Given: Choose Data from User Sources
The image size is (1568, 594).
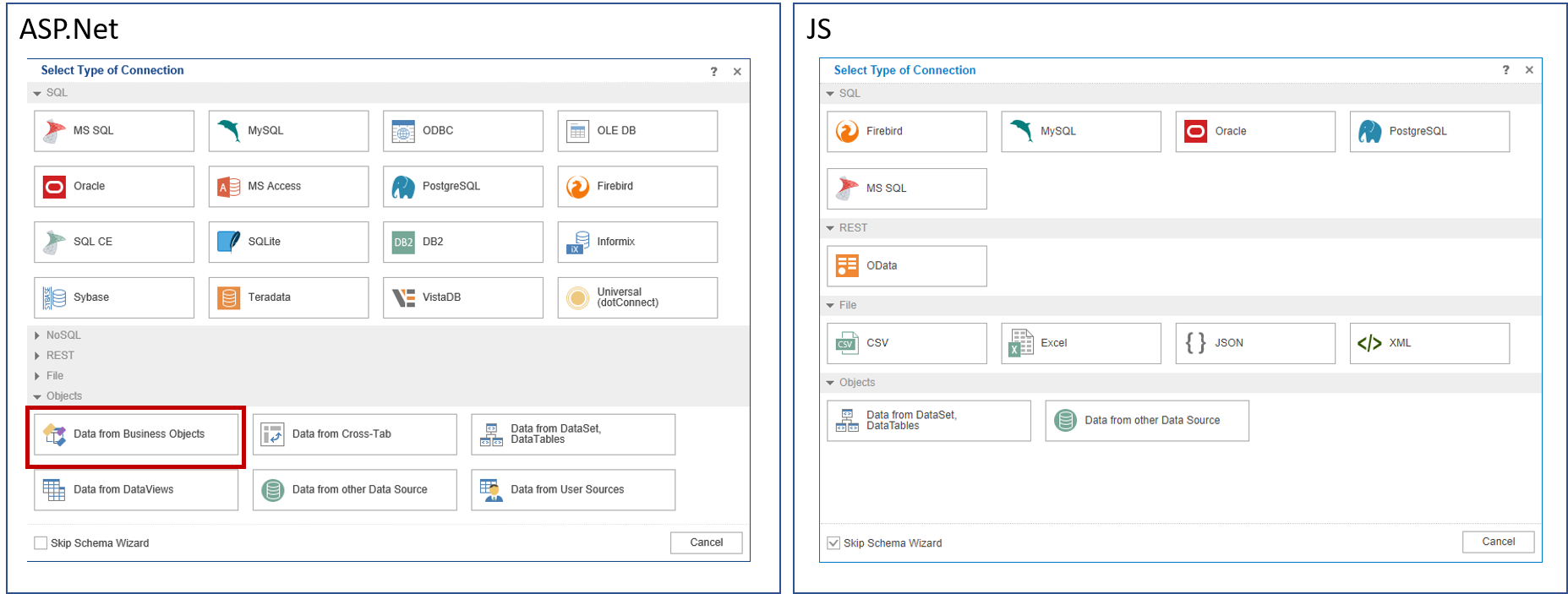Looking at the screenshot, I should (573, 490).
